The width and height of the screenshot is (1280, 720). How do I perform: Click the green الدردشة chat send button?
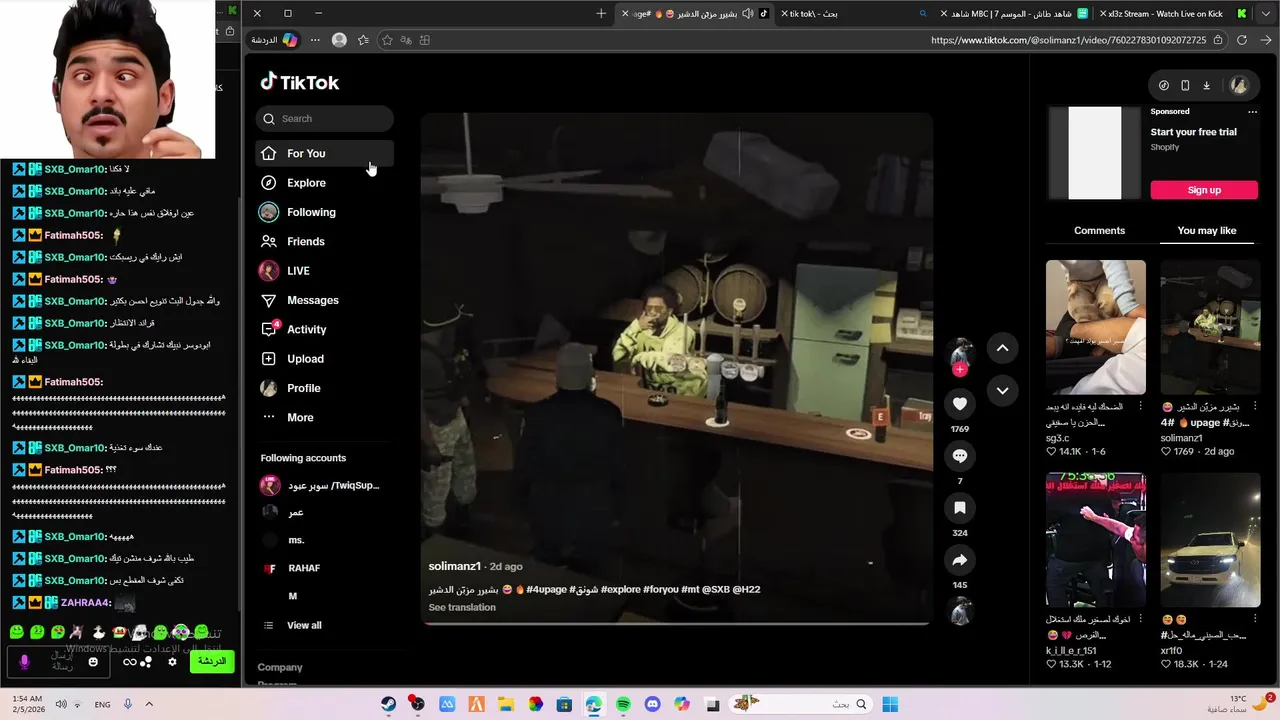point(211,661)
